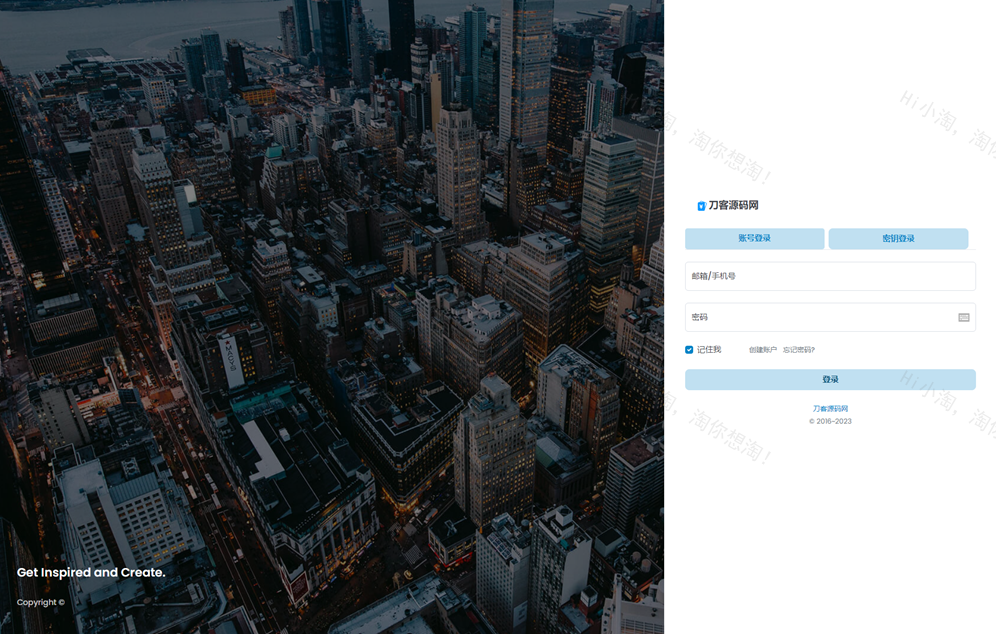Image resolution: width=996 pixels, height=634 pixels.
Task: Click the © 2016-2023 copyright text
Action: click(830, 421)
